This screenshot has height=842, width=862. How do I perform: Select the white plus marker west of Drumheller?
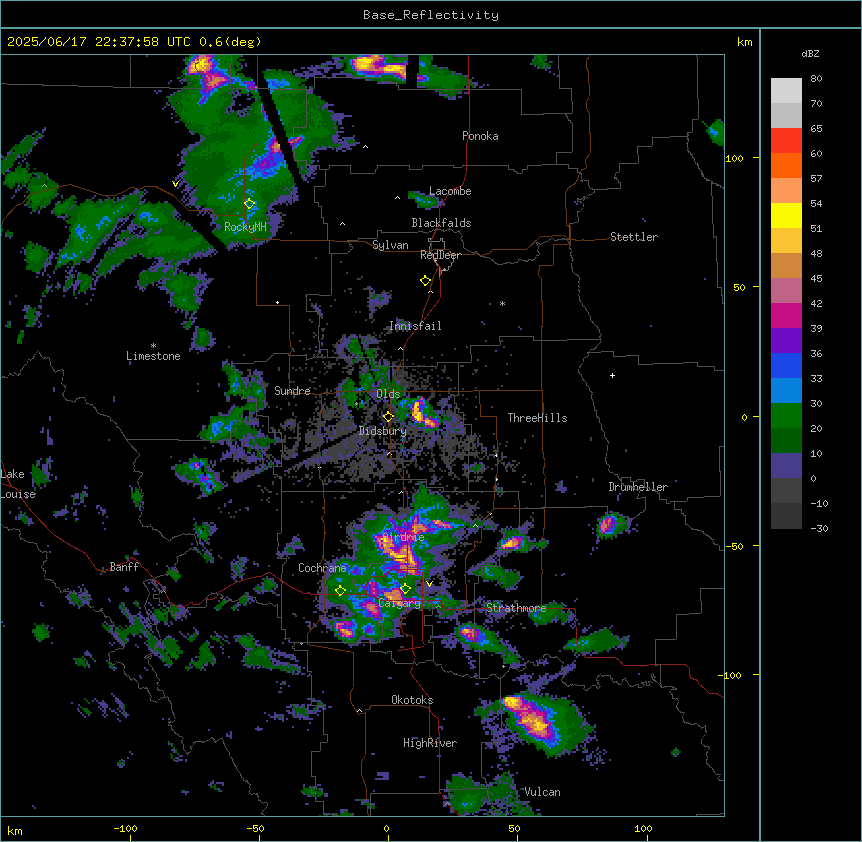pyautogui.click(x=612, y=375)
